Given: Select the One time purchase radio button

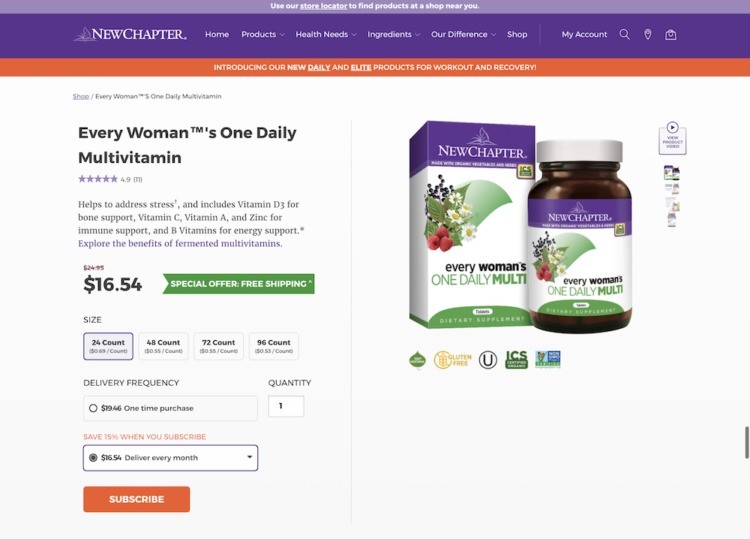Looking at the screenshot, I should [93, 408].
